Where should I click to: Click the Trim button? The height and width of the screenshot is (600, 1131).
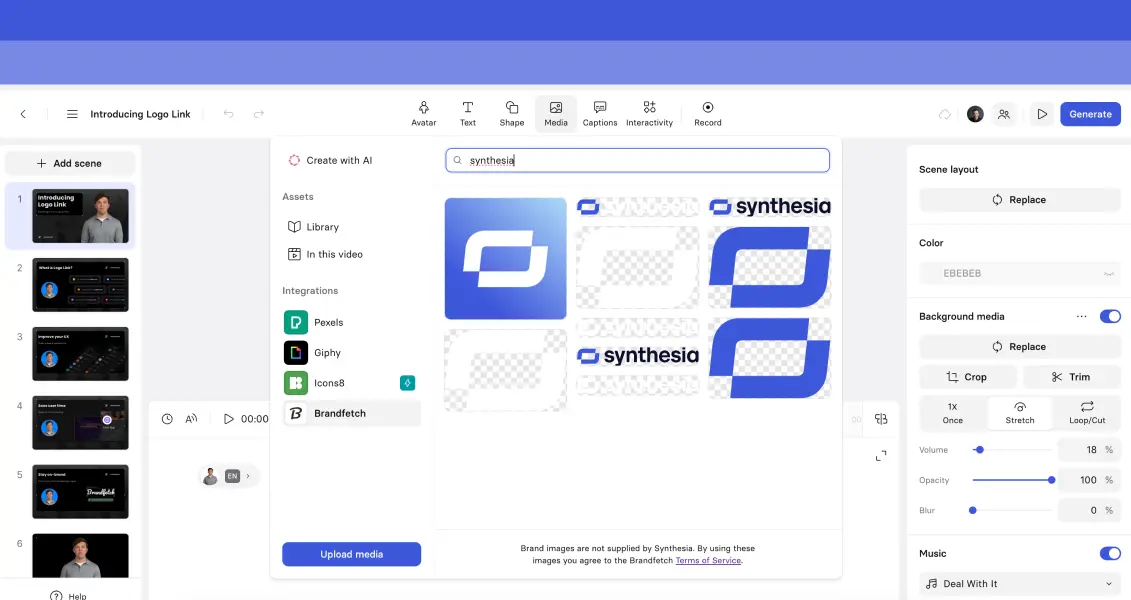coord(1071,377)
